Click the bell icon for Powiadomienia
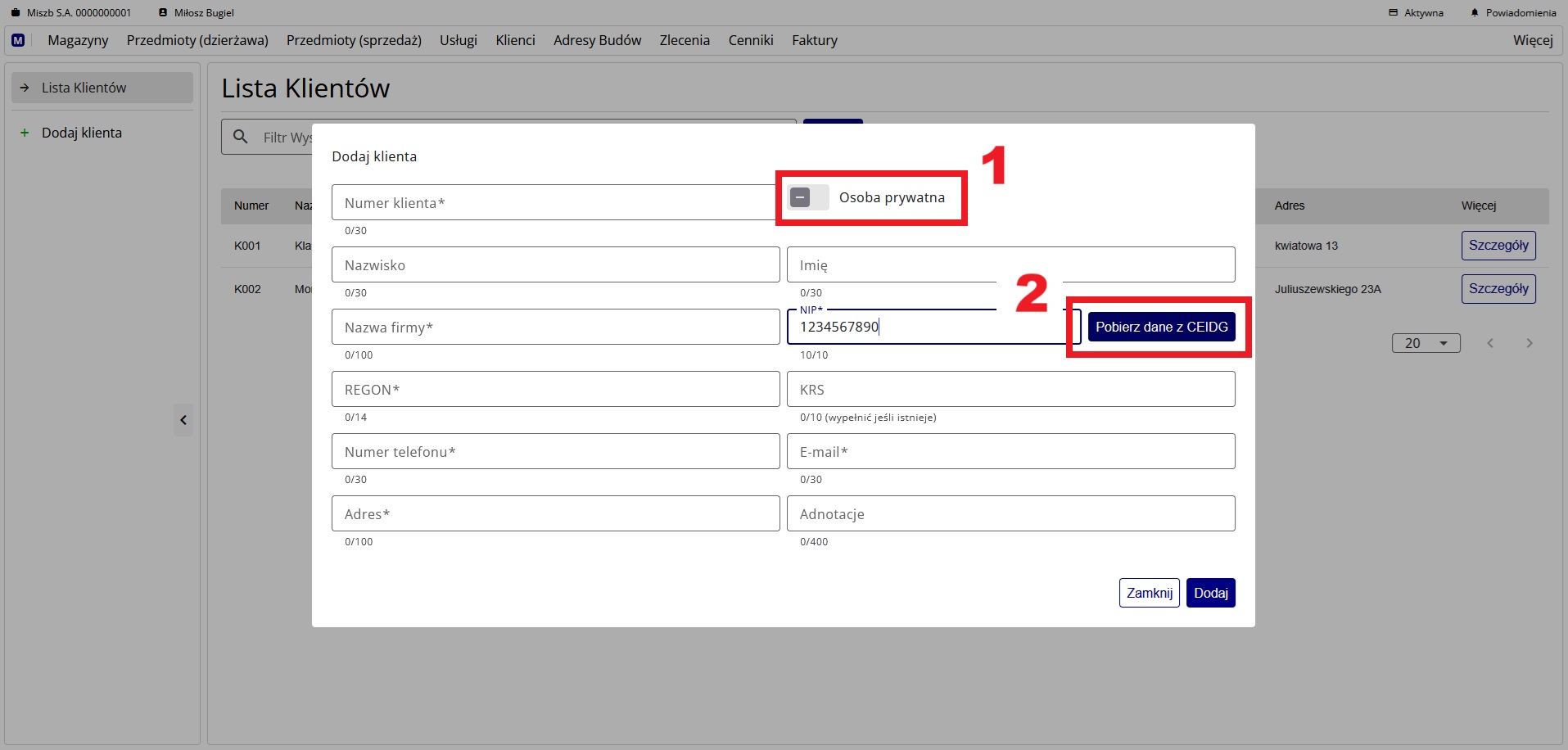Screen dimensions: 1568x750 (x=1475, y=13)
